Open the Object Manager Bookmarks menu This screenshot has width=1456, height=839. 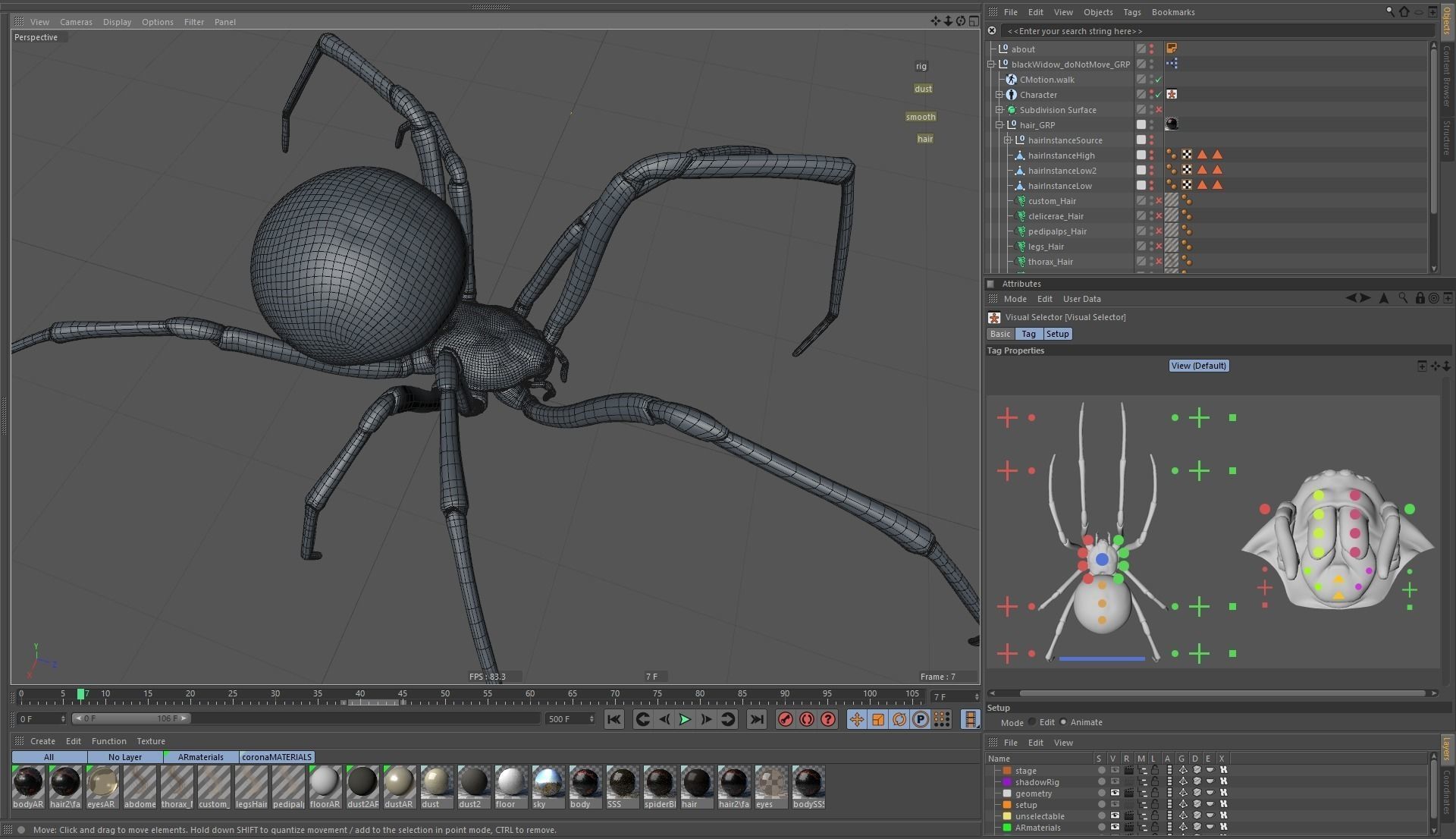click(x=1172, y=12)
